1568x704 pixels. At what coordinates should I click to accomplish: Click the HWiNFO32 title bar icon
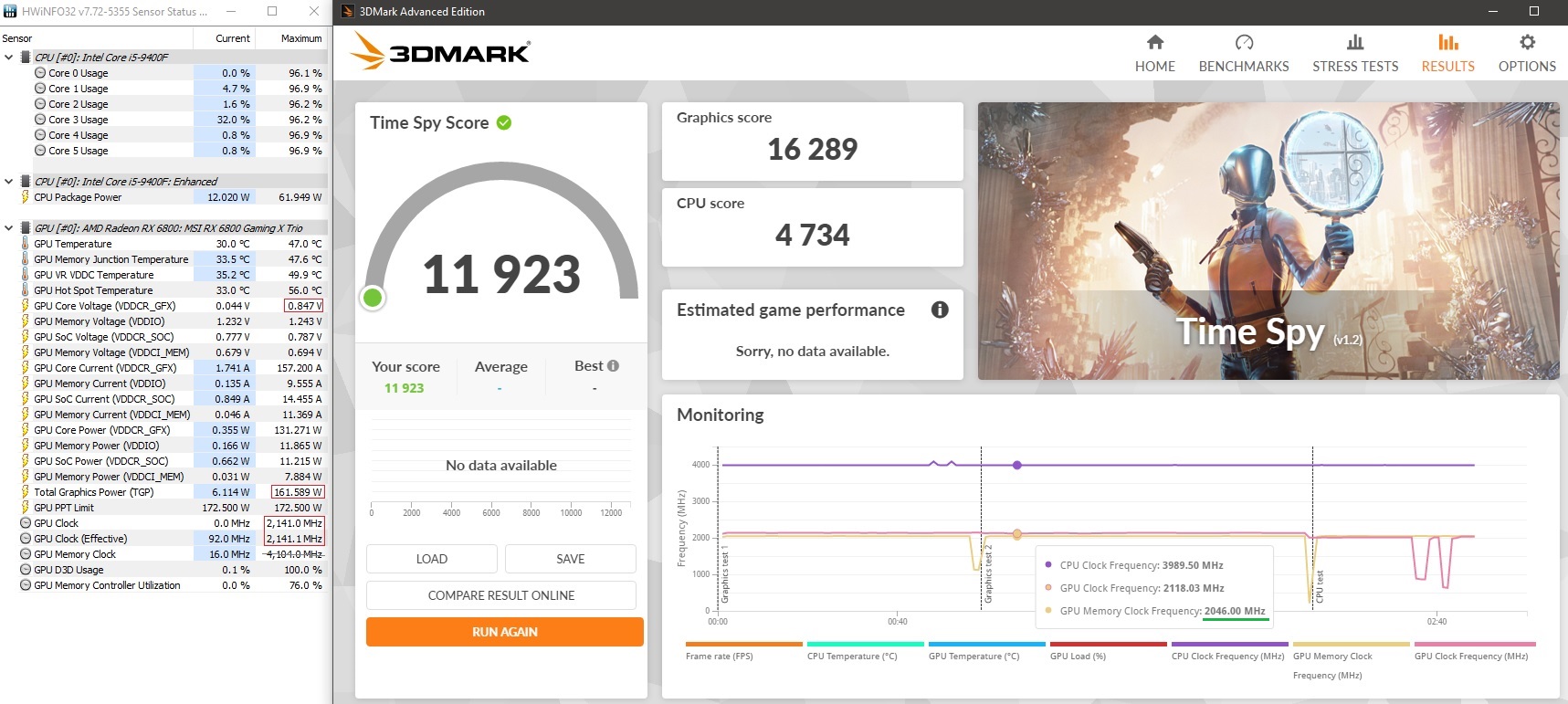tap(10, 11)
